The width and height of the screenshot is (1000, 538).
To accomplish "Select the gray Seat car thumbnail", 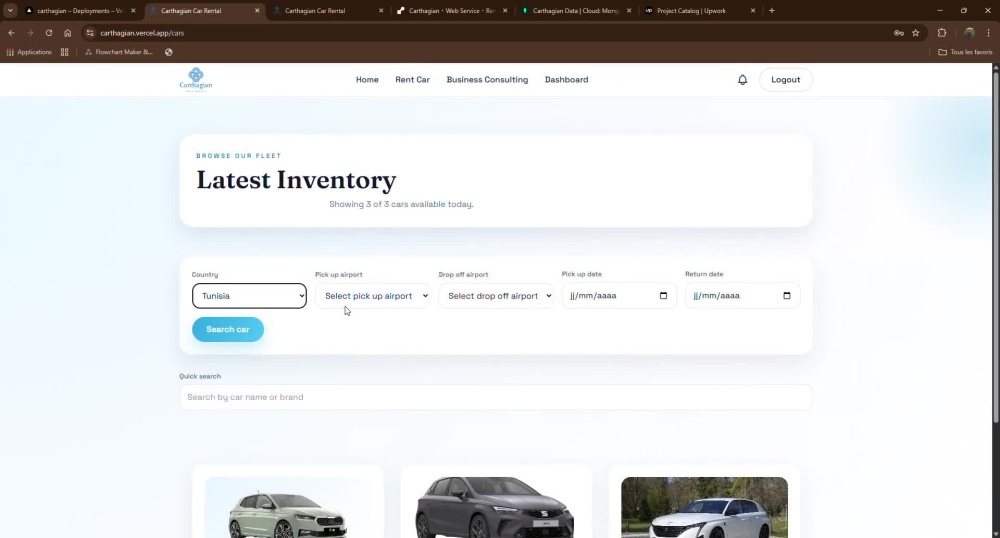I will [x=496, y=508].
